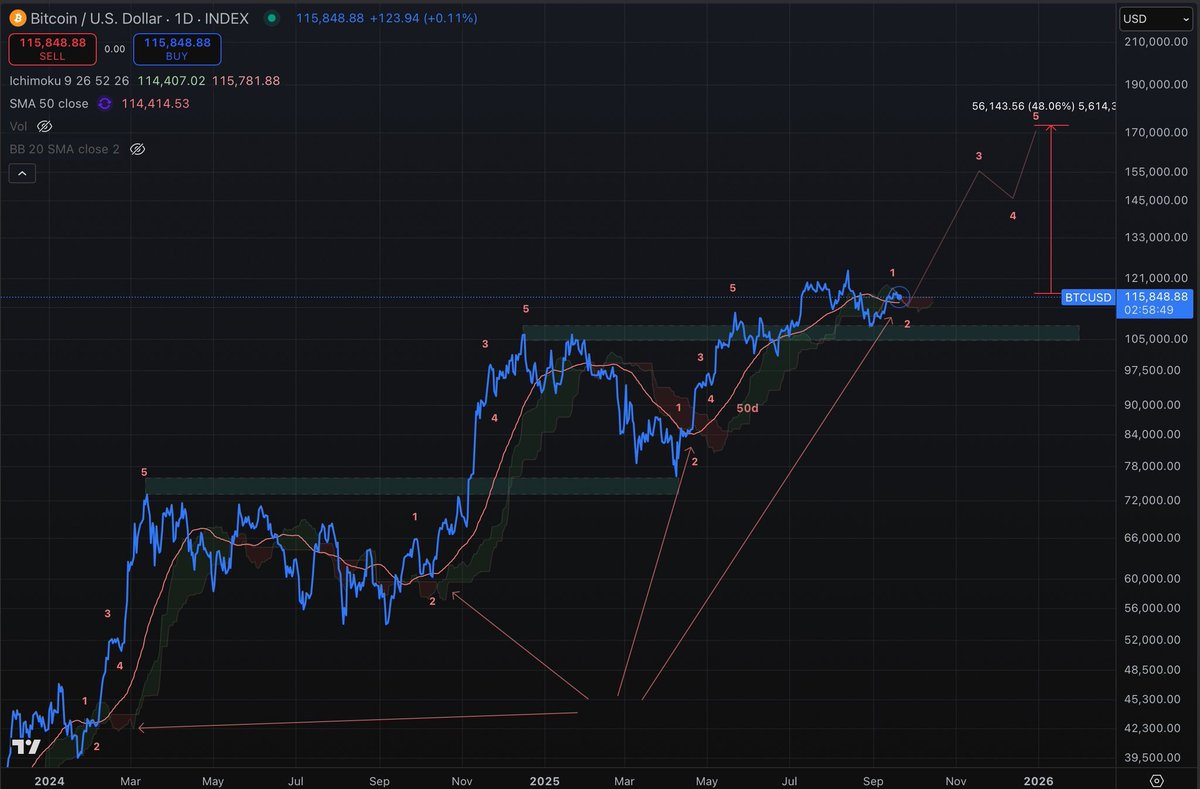Open the TradingView logo link

[x=25, y=748]
